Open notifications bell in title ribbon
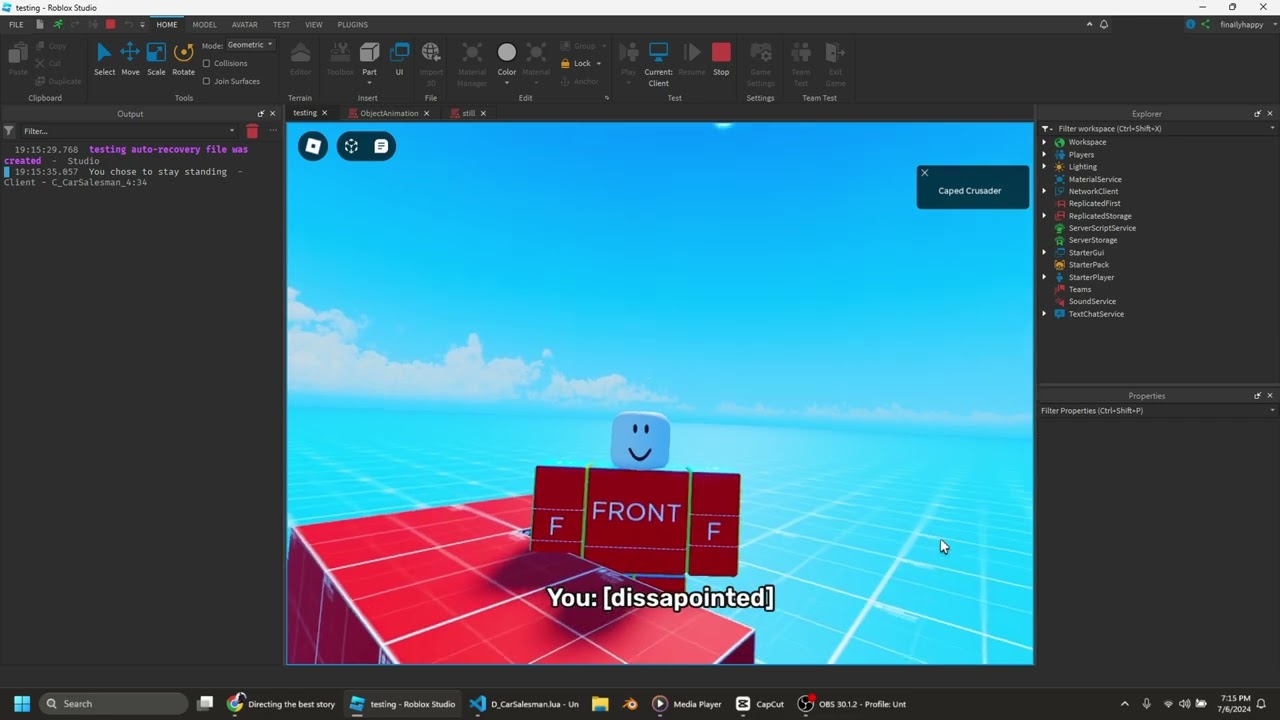1280x720 pixels. pos(1104,24)
